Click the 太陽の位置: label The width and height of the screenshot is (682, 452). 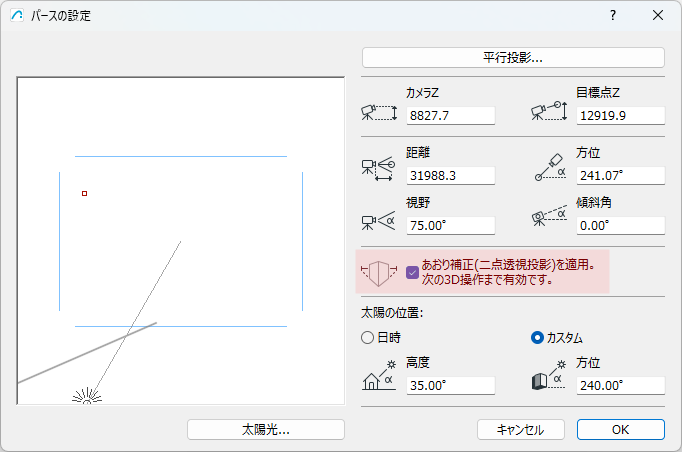click(x=392, y=313)
